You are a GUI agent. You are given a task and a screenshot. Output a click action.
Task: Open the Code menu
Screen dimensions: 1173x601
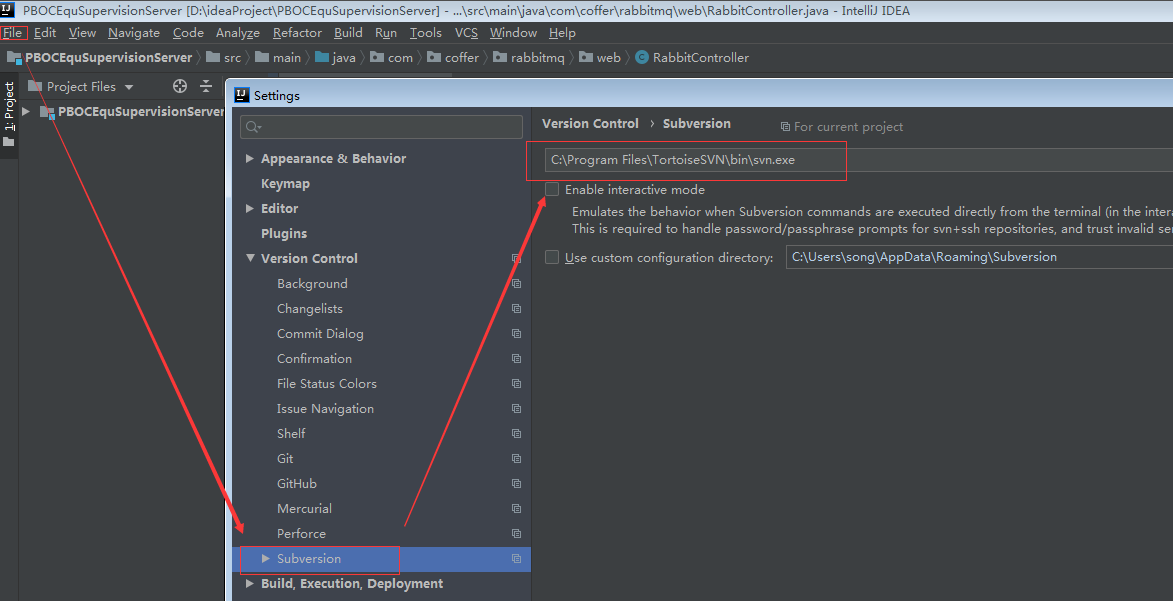click(188, 33)
